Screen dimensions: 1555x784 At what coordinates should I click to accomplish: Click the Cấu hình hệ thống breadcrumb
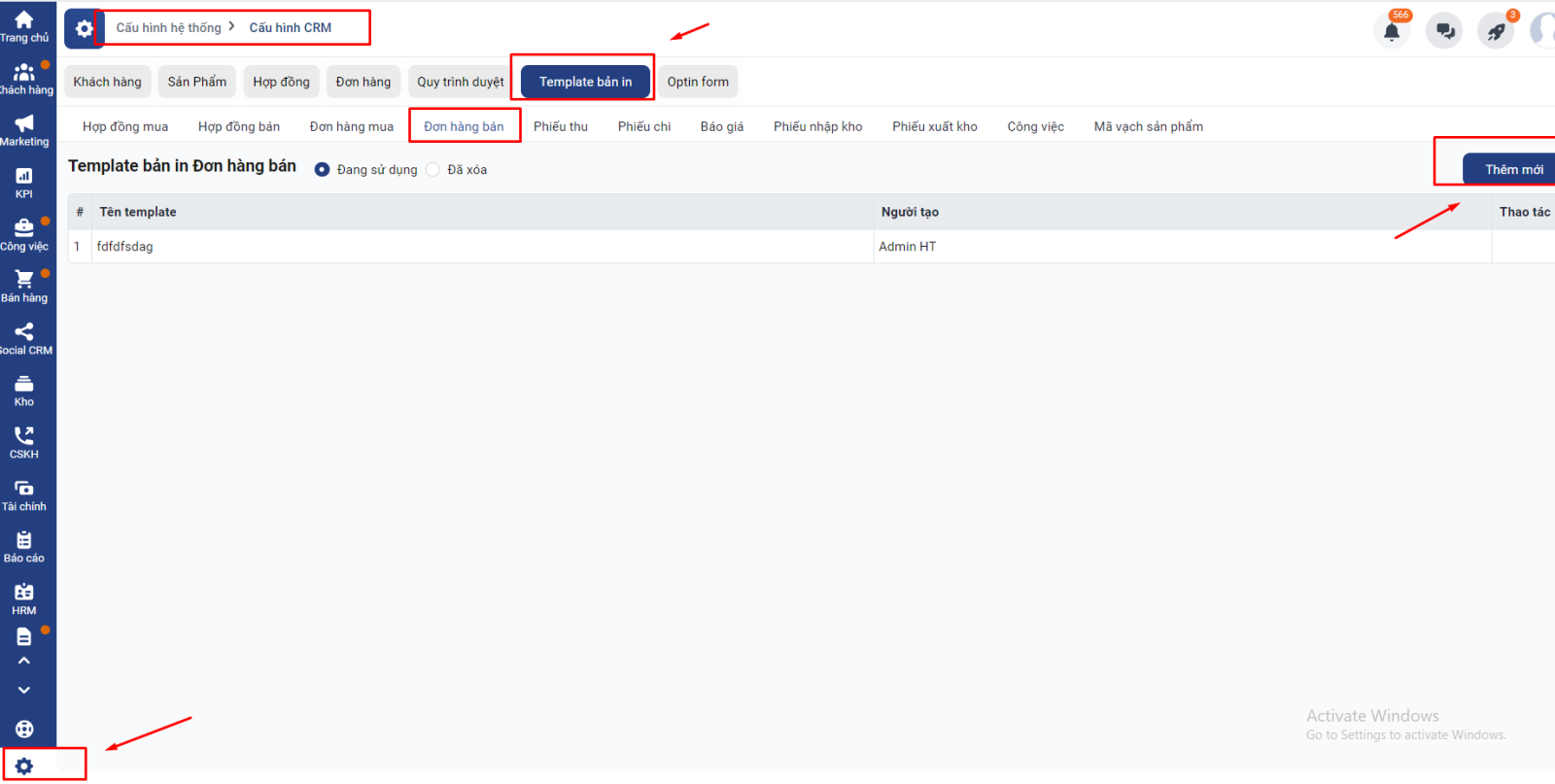169,28
